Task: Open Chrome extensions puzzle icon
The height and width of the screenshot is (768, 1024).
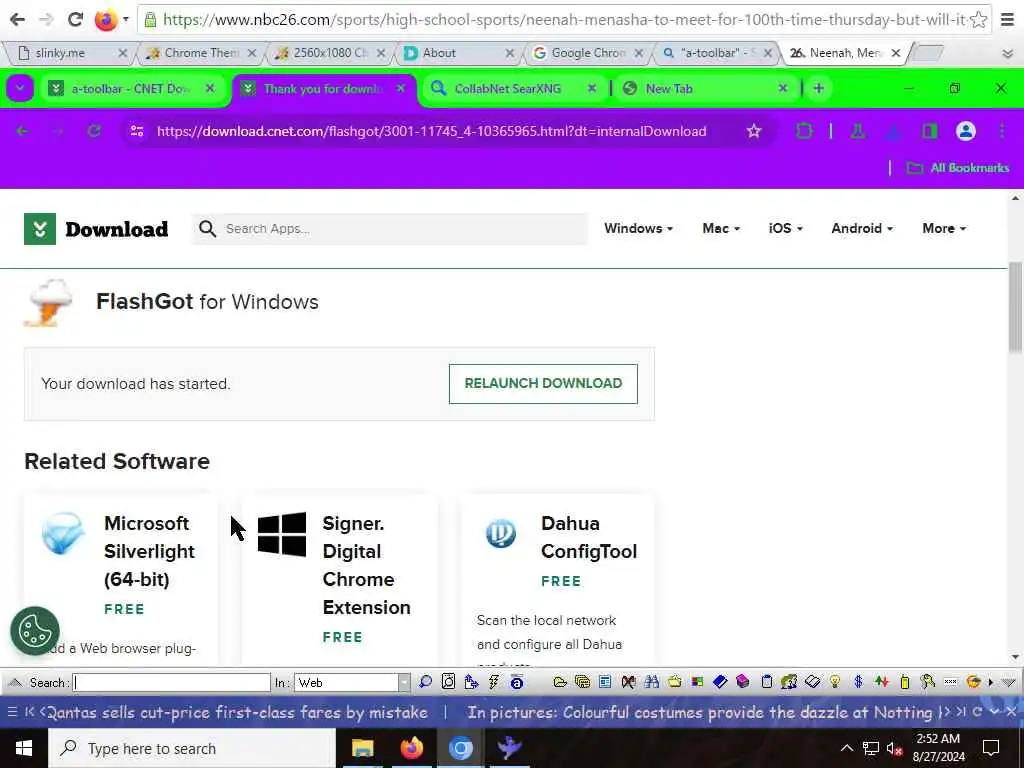Action: 805,131
